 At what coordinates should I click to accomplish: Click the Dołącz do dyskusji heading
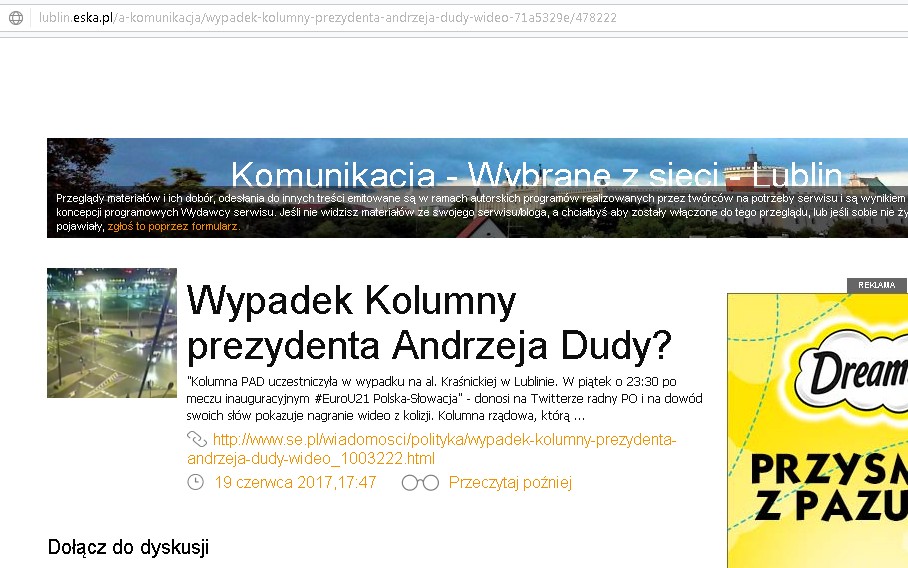(x=128, y=547)
